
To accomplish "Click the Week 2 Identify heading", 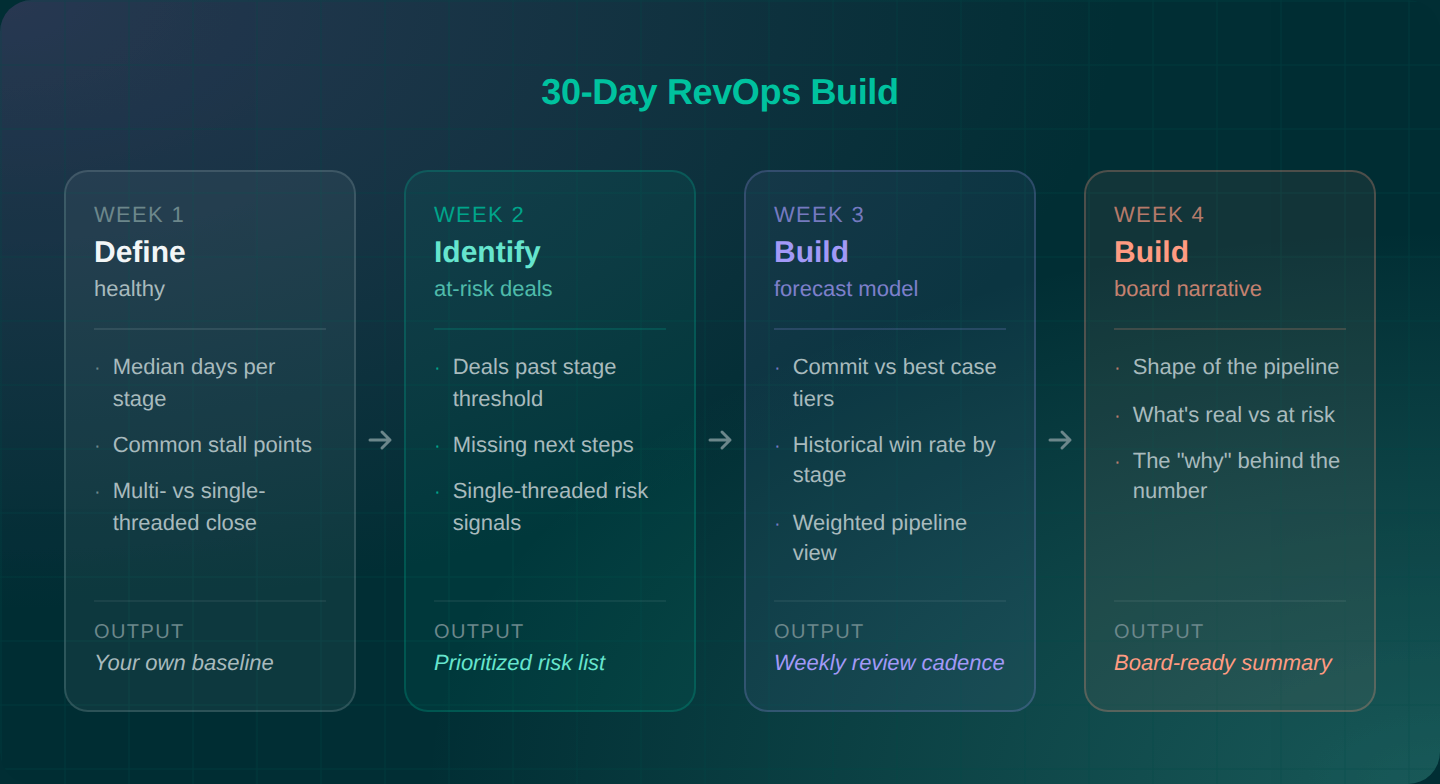I will point(487,252).
